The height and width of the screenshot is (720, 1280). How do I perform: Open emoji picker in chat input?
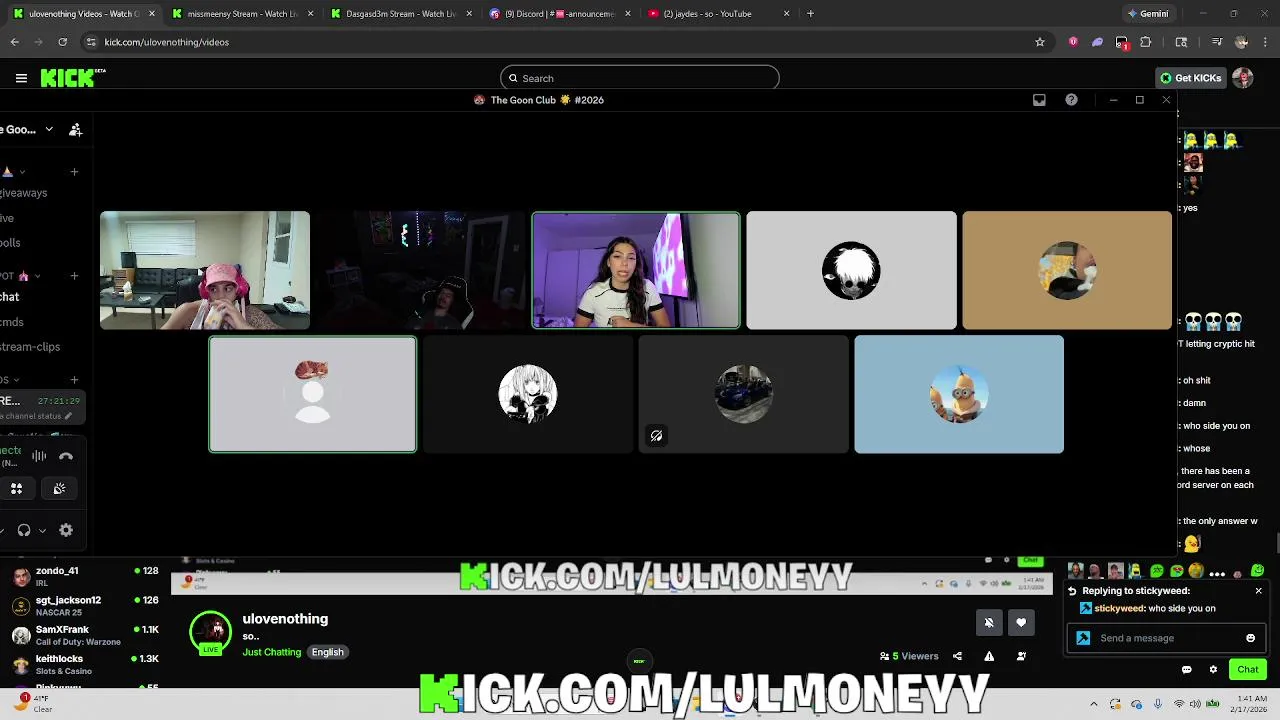tap(1250, 638)
